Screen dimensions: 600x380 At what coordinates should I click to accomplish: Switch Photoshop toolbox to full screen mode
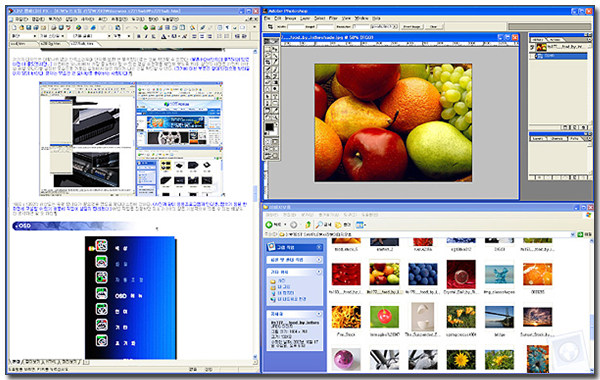tap(276, 148)
